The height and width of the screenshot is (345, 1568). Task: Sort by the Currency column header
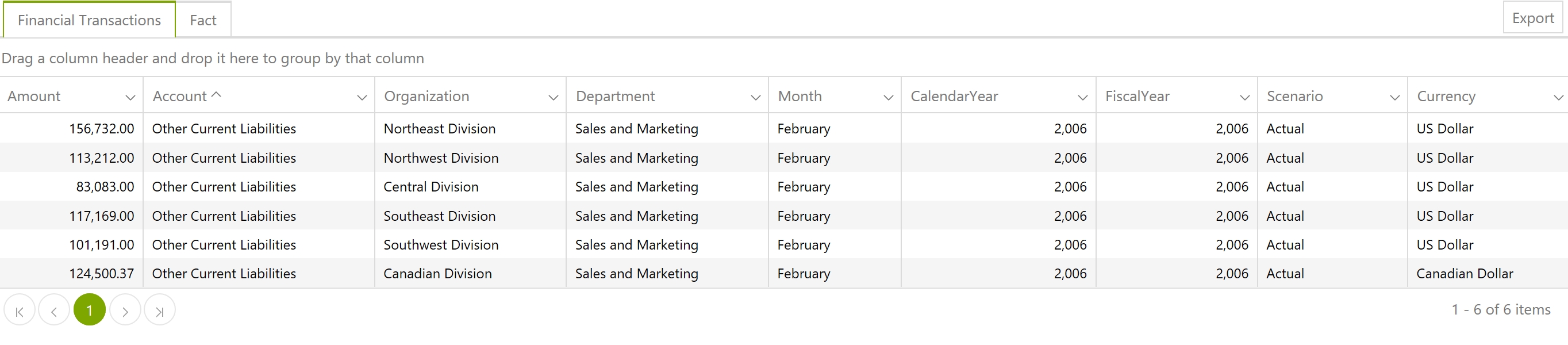click(1446, 96)
